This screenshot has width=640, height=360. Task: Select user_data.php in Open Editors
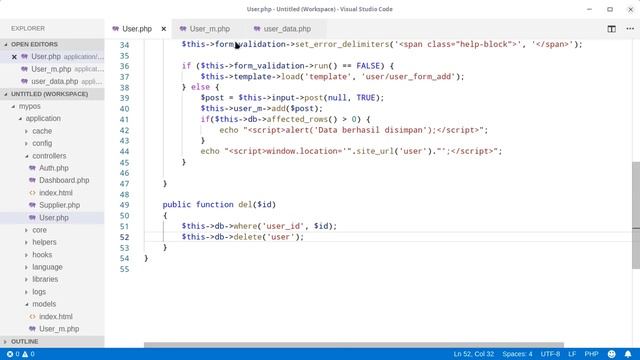[52, 81]
